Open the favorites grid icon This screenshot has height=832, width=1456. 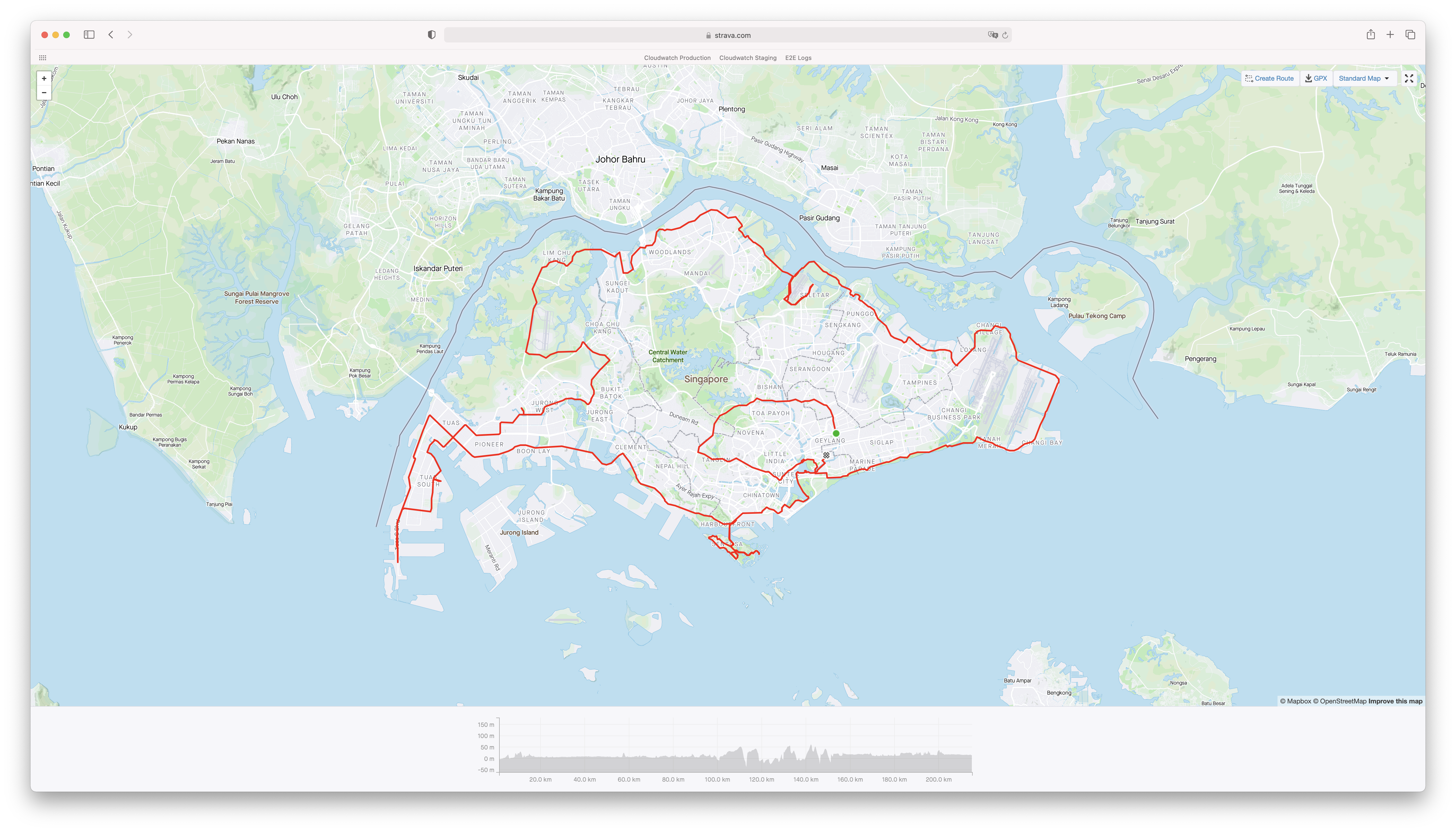click(x=42, y=58)
